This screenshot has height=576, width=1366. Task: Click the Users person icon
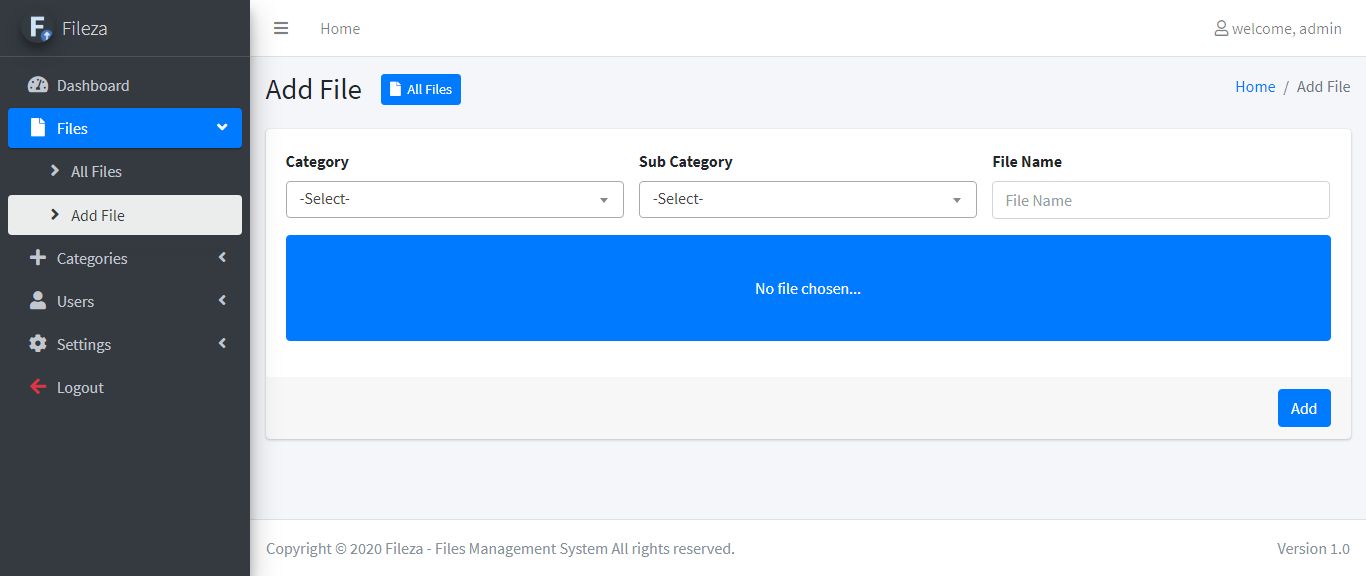(x=38, y=301)
